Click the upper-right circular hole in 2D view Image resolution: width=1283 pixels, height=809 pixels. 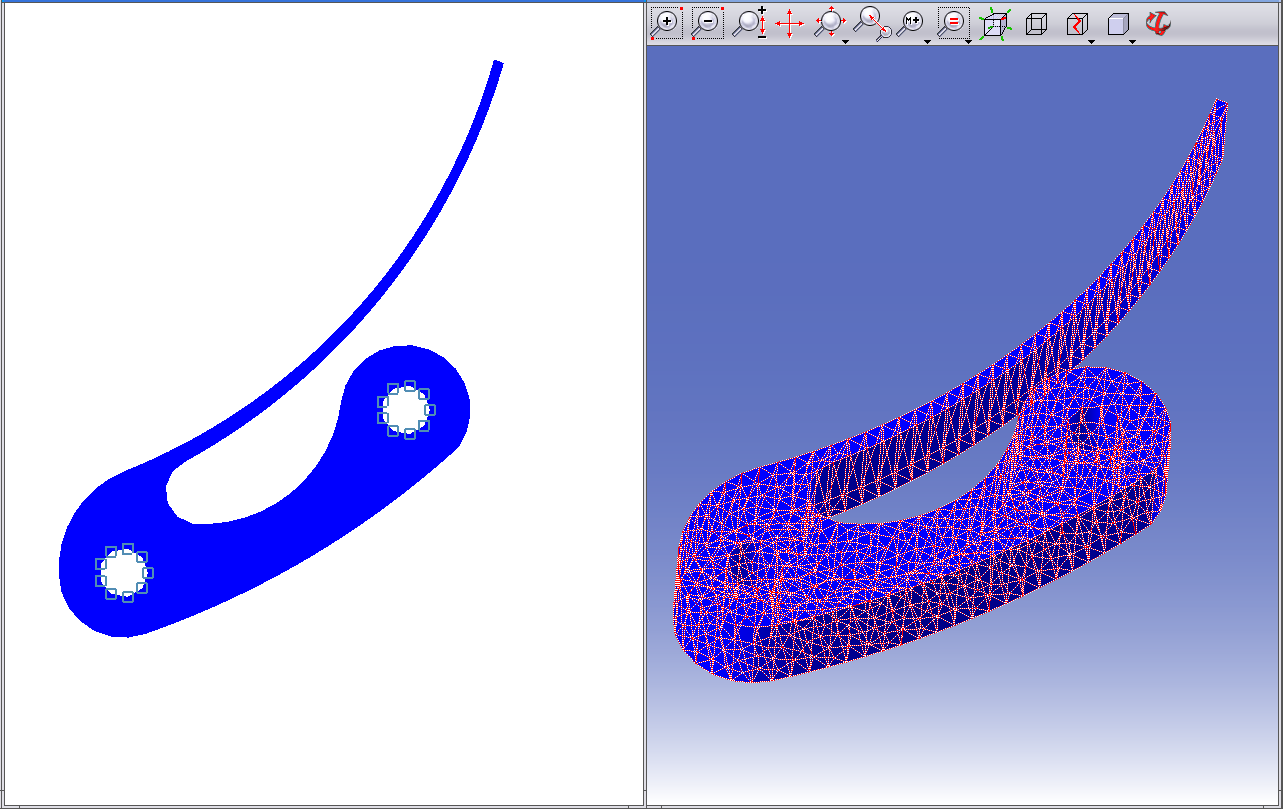point(405,409)
